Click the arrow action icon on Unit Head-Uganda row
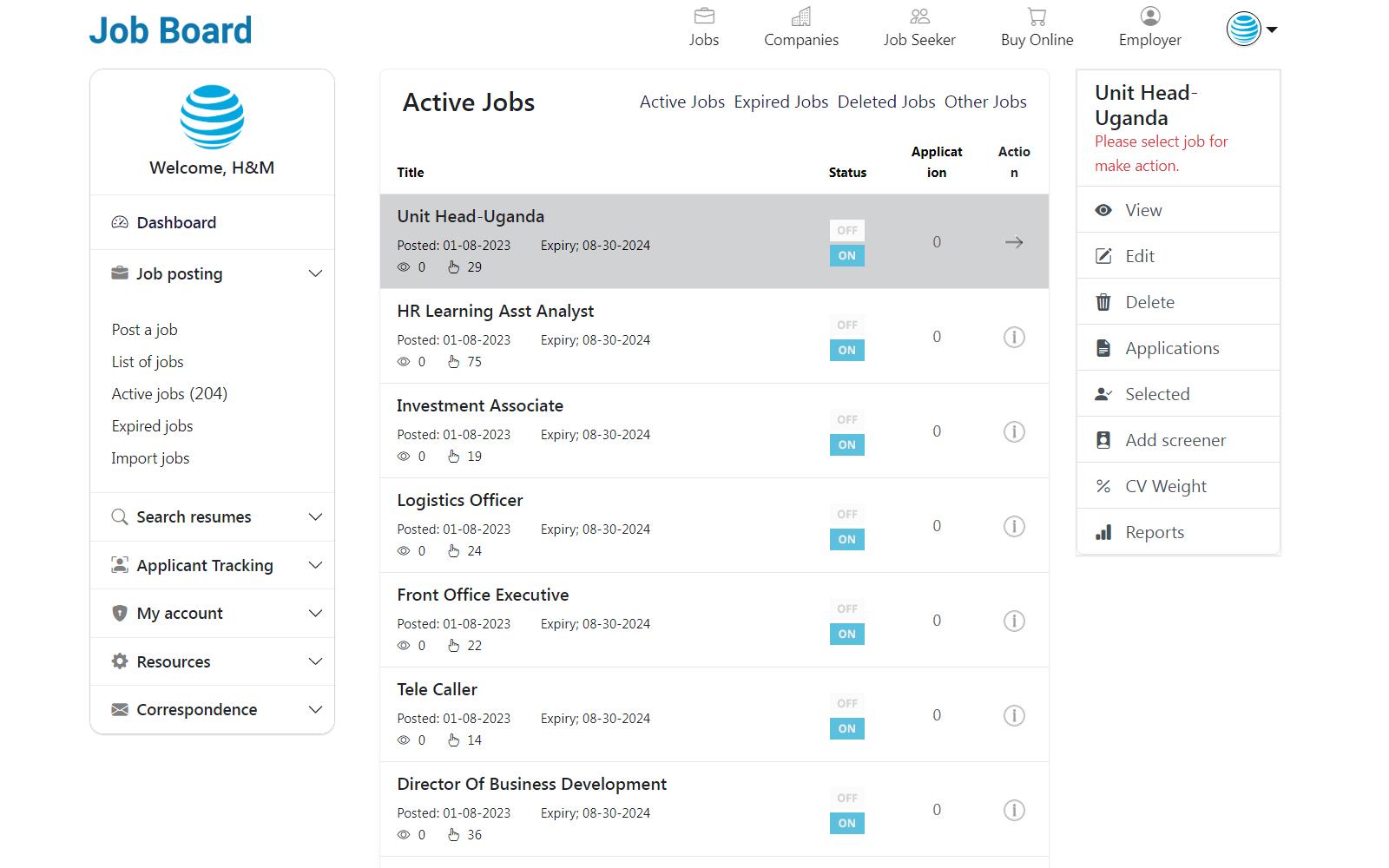Image resolution: width=1389 pixels, height=868 pixels. coord(1013,243)
